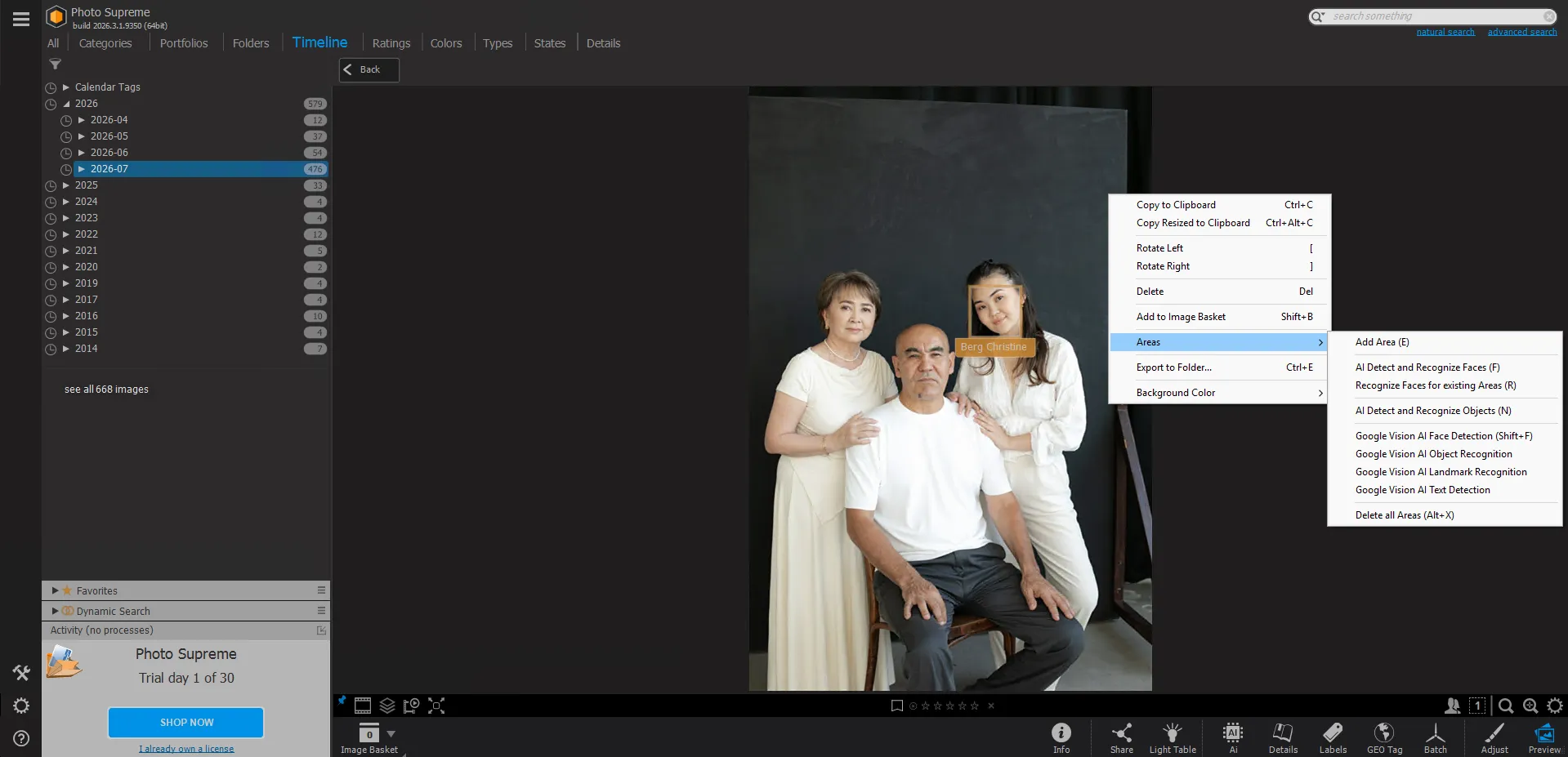The height and width of the screenshot is (757, 1568).
Task: Click the Back button
Action: click(369, 69)
